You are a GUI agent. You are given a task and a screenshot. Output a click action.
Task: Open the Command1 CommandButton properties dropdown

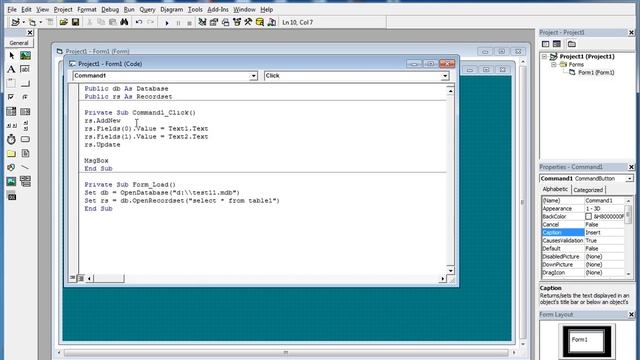pos(629,179)
